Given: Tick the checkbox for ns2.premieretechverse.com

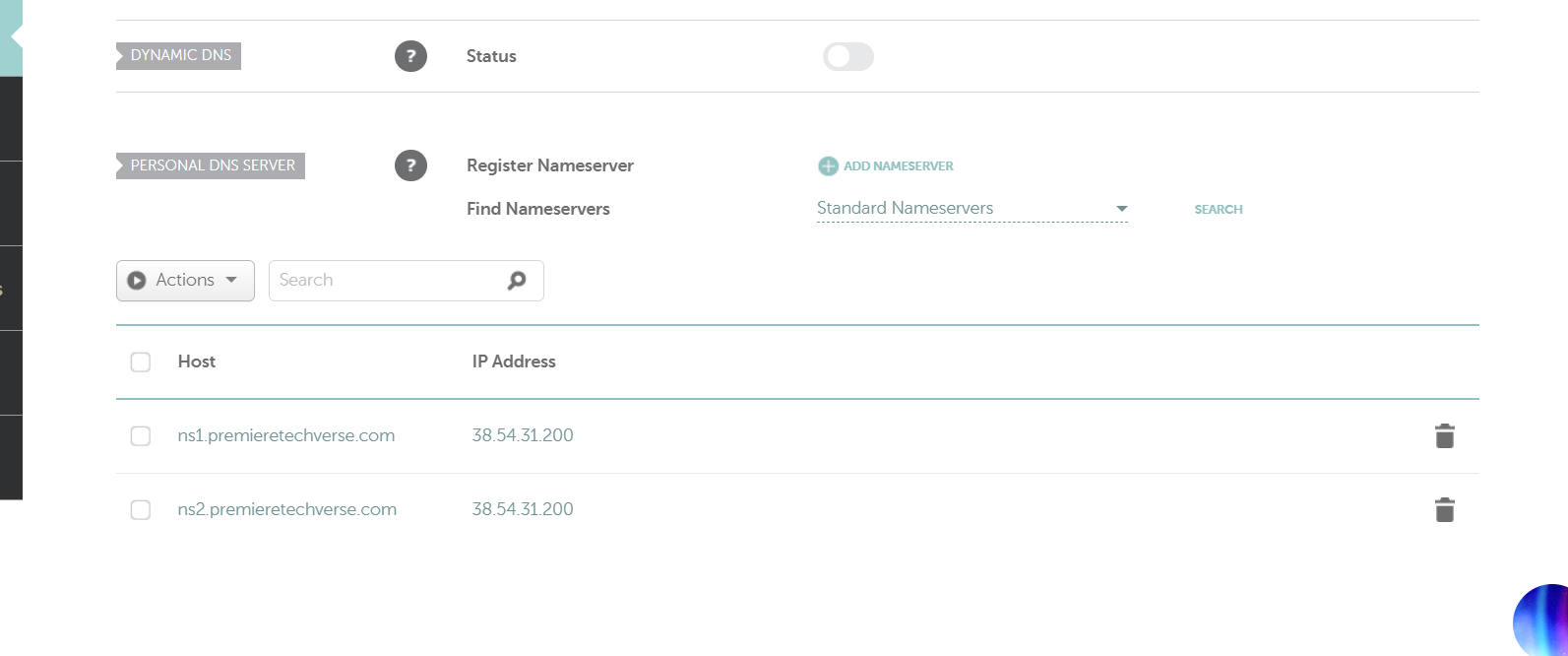Looking at the screenshot, I should (141, 509).
